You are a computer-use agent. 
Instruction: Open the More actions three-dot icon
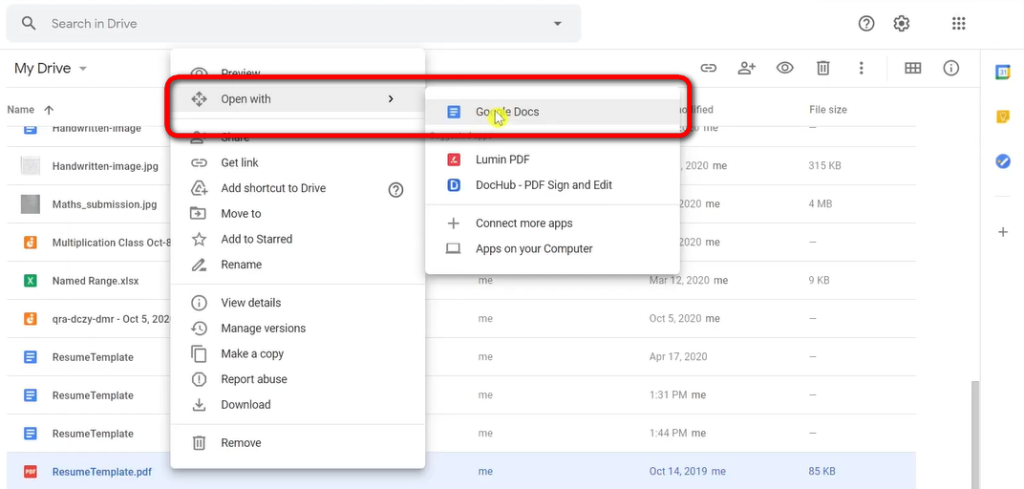coord(861,68)
